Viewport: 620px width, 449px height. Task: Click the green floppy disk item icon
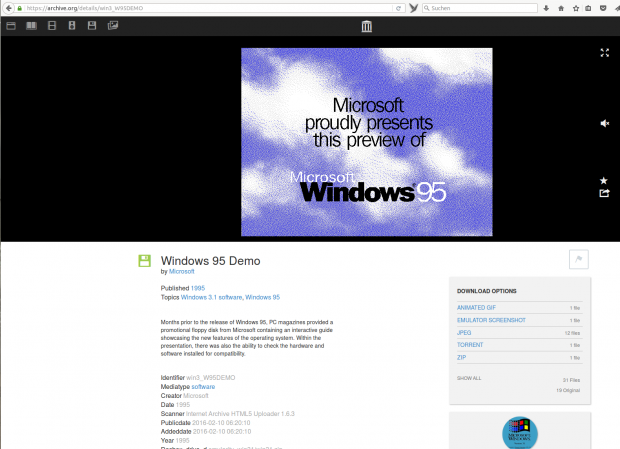[144, 261]
